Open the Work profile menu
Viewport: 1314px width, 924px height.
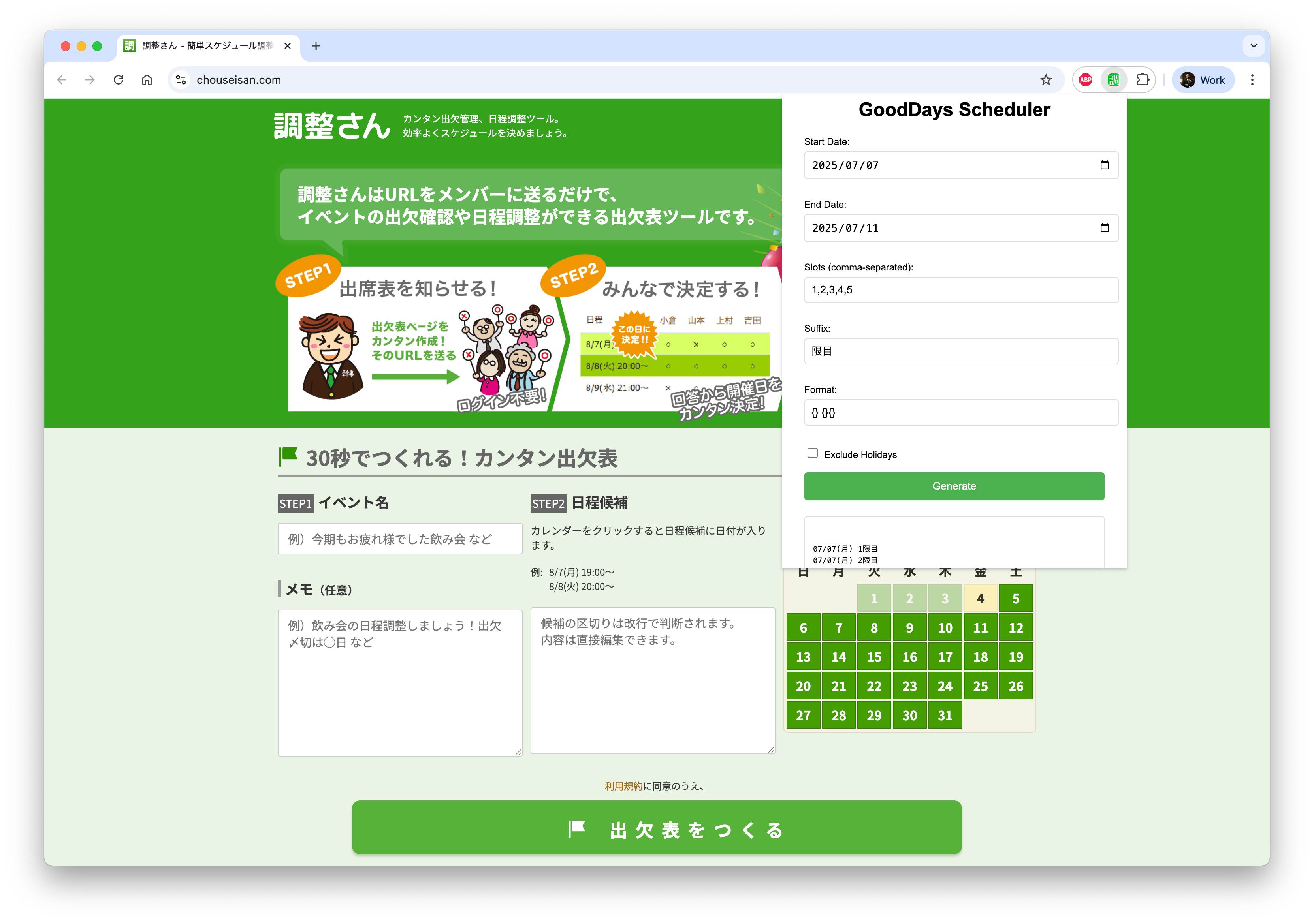pos(1203,80)
